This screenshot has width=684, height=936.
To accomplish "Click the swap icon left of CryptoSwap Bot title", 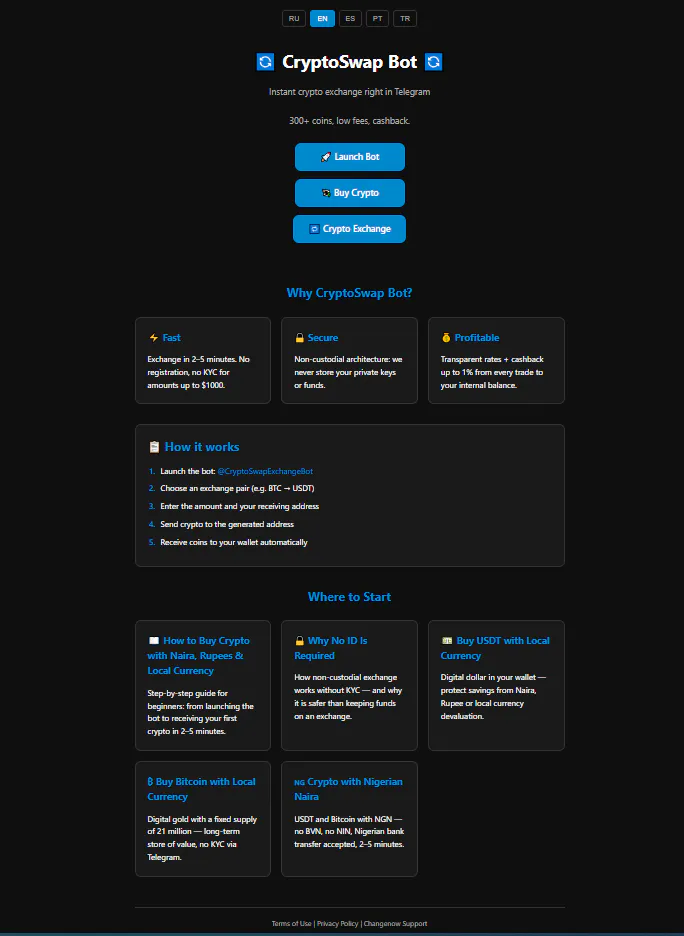I will click(x=265, y=61).
